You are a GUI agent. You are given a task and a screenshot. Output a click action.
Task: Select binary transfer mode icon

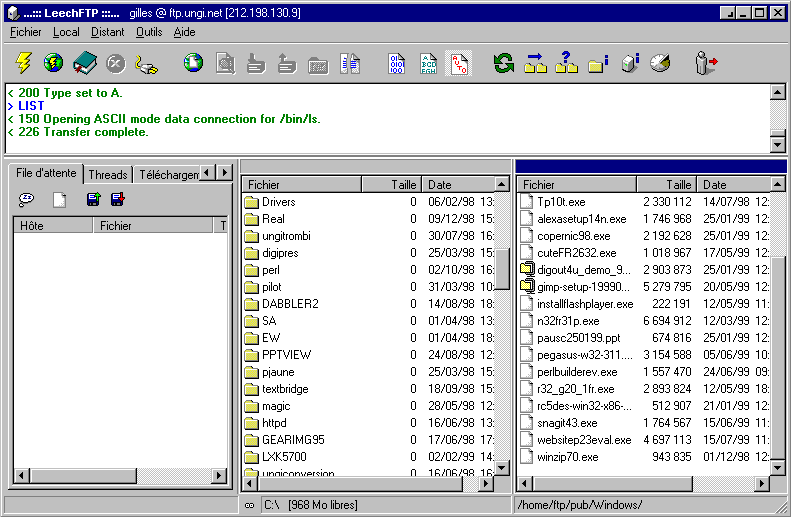click(x=397, y=64)
